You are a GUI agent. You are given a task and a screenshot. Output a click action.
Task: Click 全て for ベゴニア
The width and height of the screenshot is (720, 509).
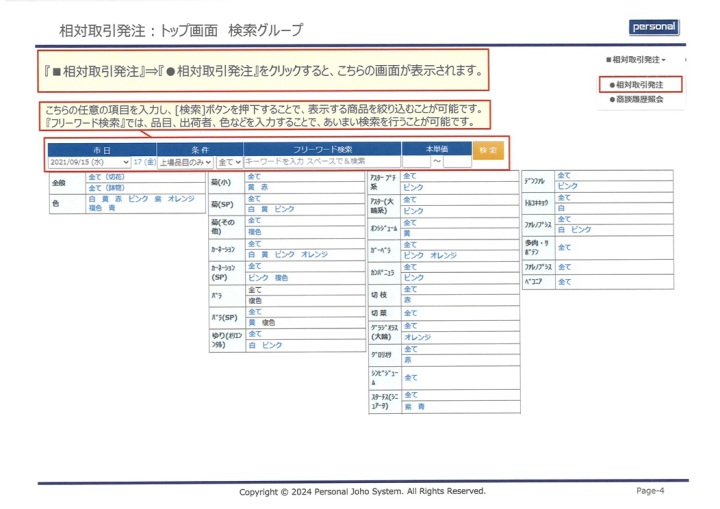[565, 282]
